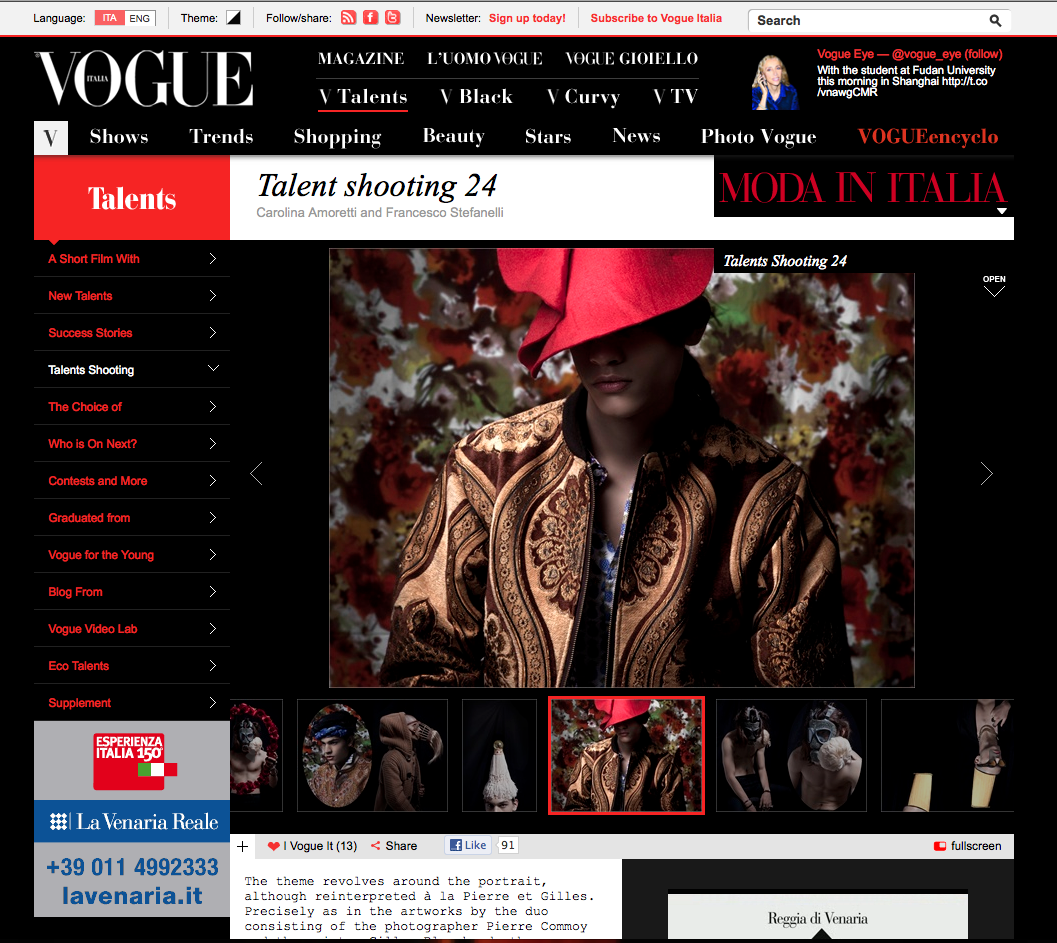The image size is (1057, 943).
Task: Click the Vogue Italia logo
Action: pyautogui.click(x=144, y=79)
